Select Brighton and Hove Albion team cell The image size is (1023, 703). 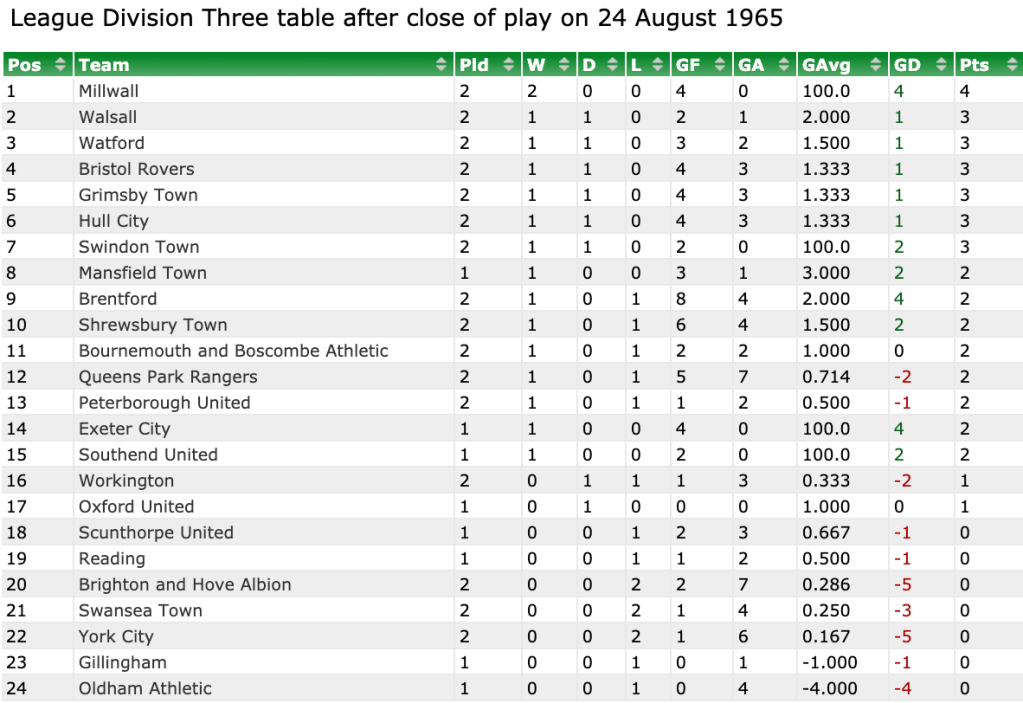185,585
